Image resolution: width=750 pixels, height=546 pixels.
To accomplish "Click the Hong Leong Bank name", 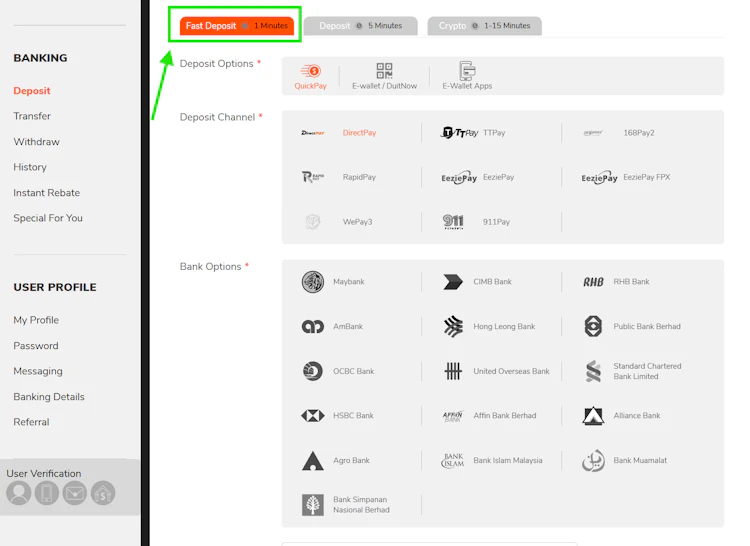I will point(504,327).
